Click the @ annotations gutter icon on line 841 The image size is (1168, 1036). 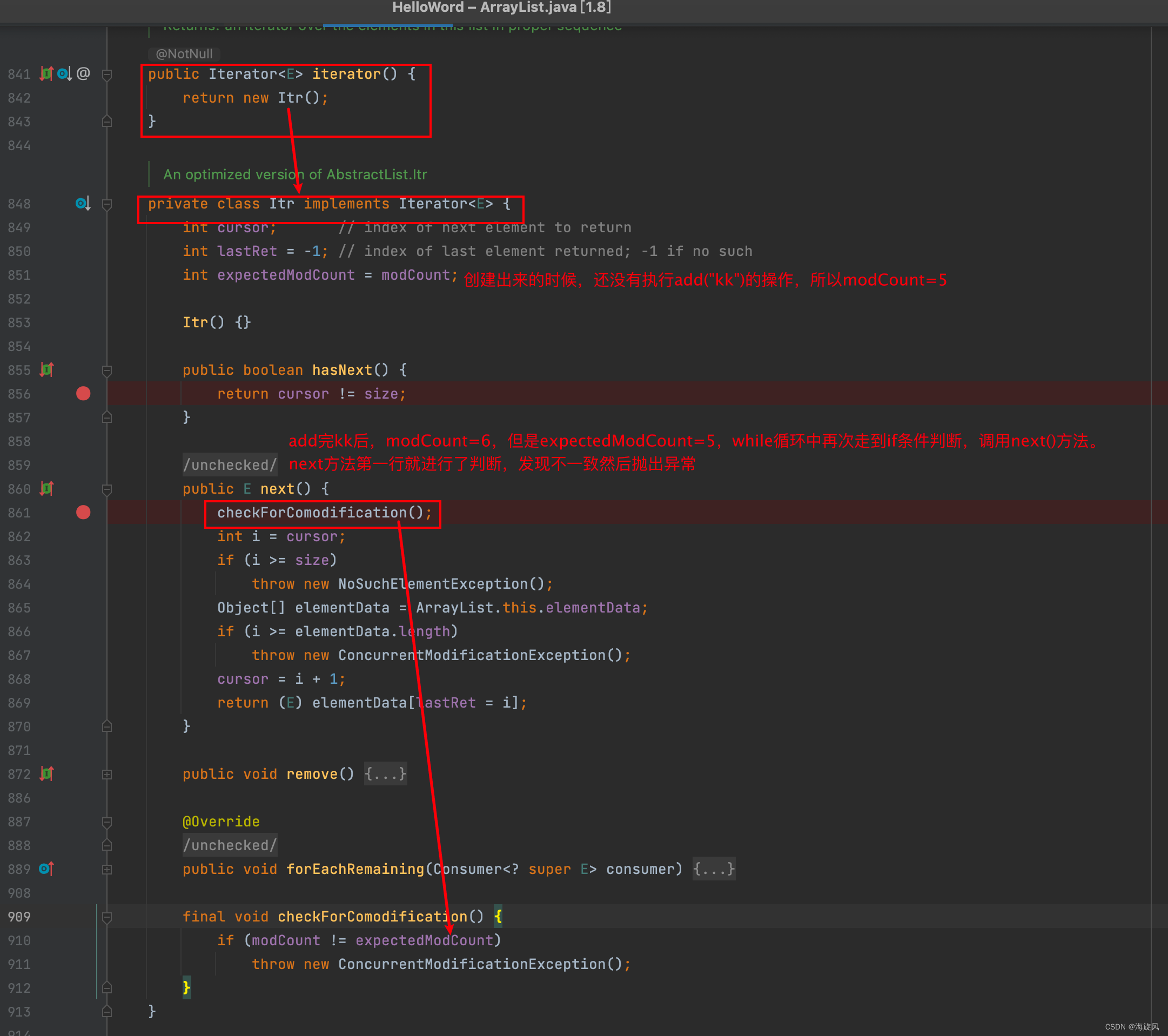pos(83,73)
